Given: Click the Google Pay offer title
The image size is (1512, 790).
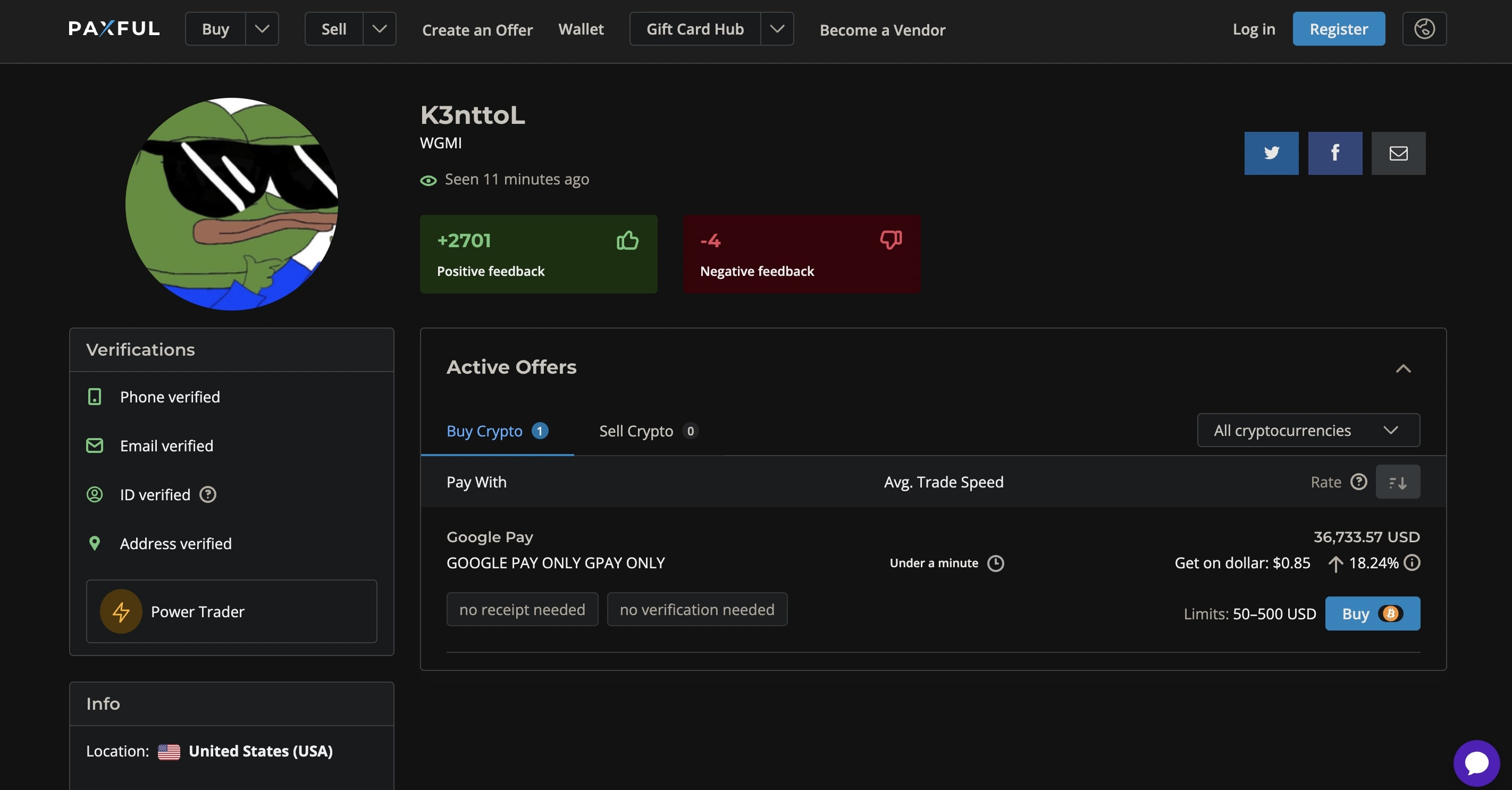Looking at the screenshot, I should point(490,537).
